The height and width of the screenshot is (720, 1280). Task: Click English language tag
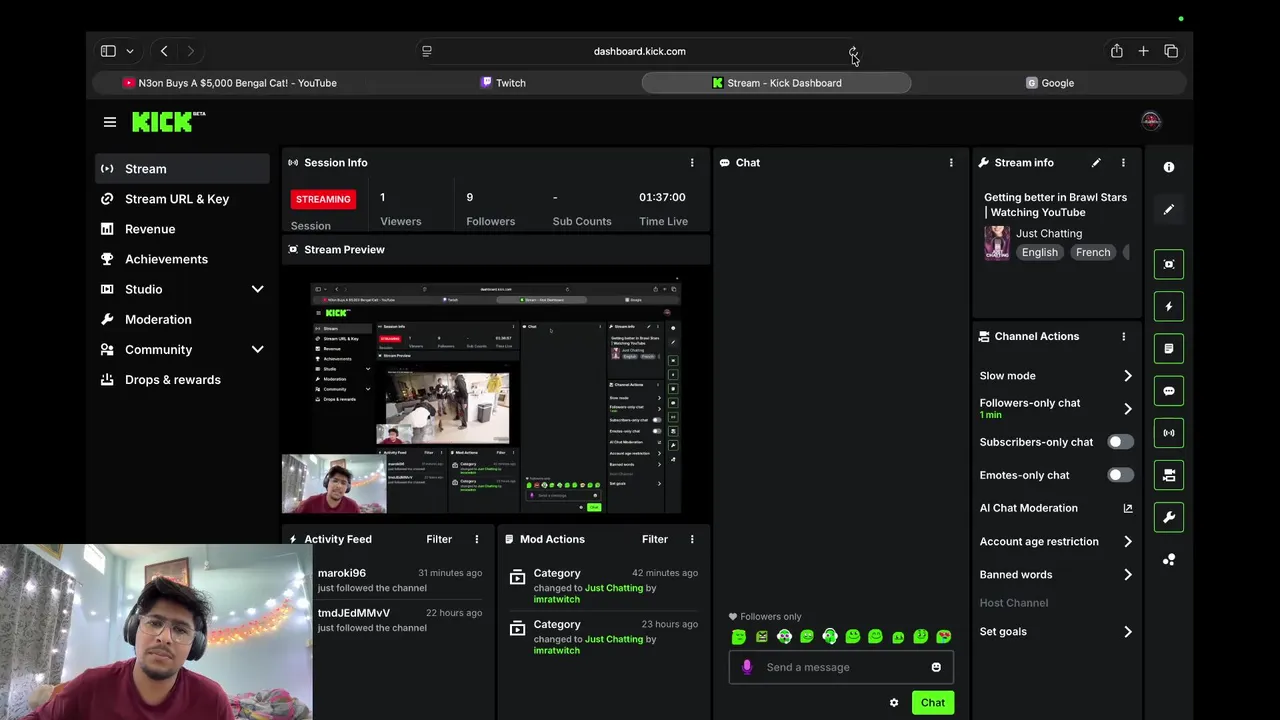click(1040, 253)
